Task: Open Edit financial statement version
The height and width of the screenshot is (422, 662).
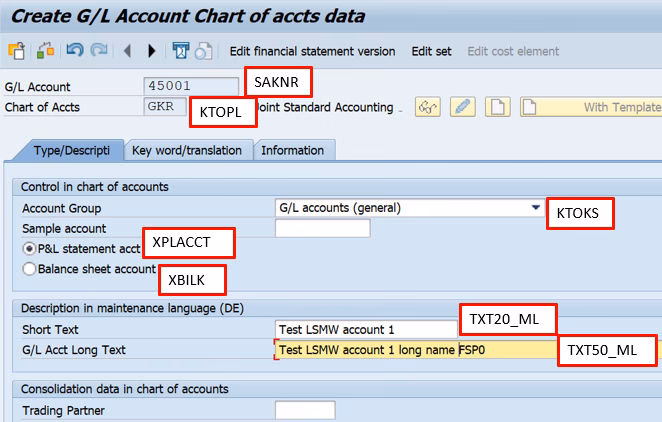Action: click(312, 51)
